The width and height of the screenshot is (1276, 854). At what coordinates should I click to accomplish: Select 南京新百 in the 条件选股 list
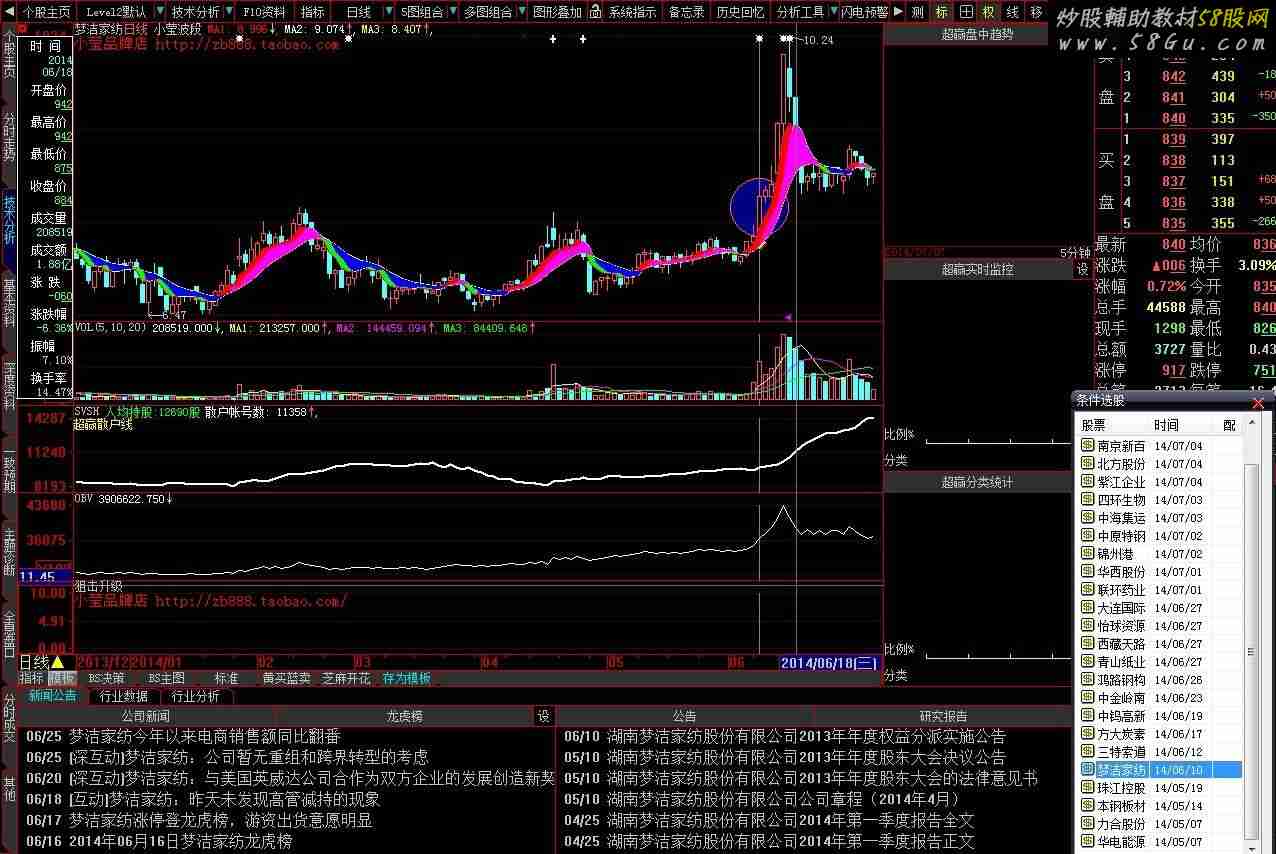(1121, 446)
